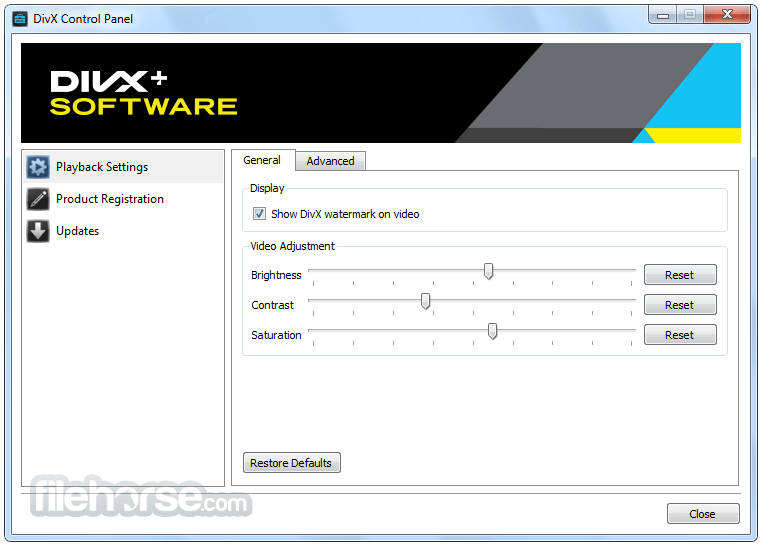Switch to the Advanced tab

[x=330, y=161]
